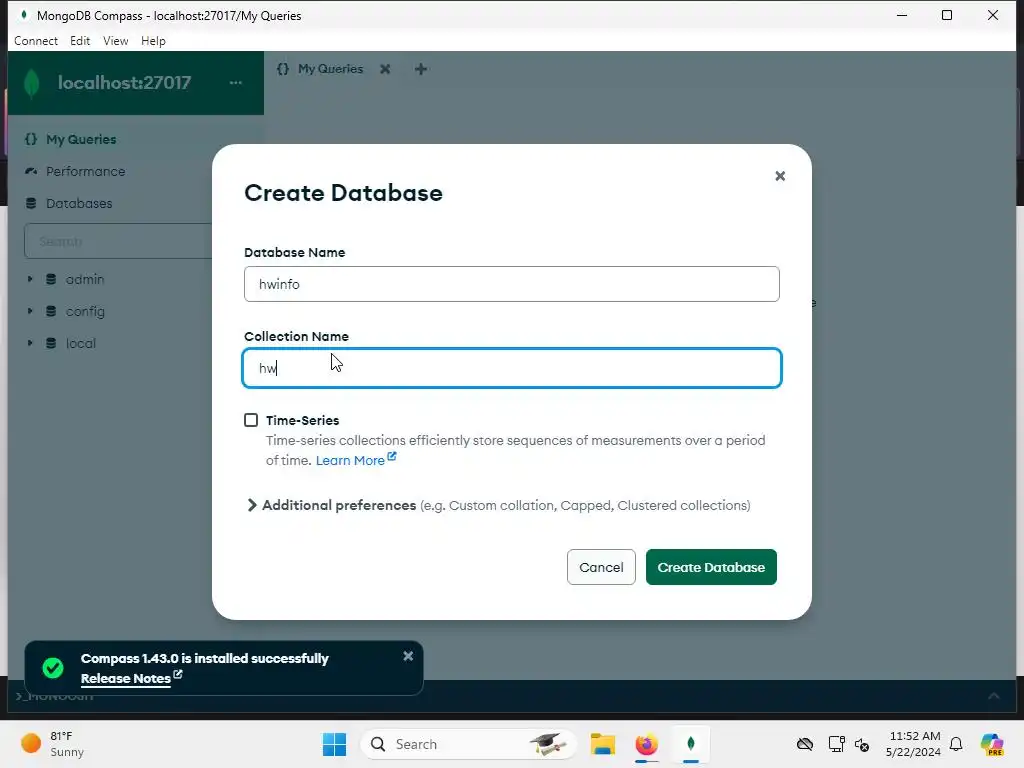Open the View menu

point(116,40)
